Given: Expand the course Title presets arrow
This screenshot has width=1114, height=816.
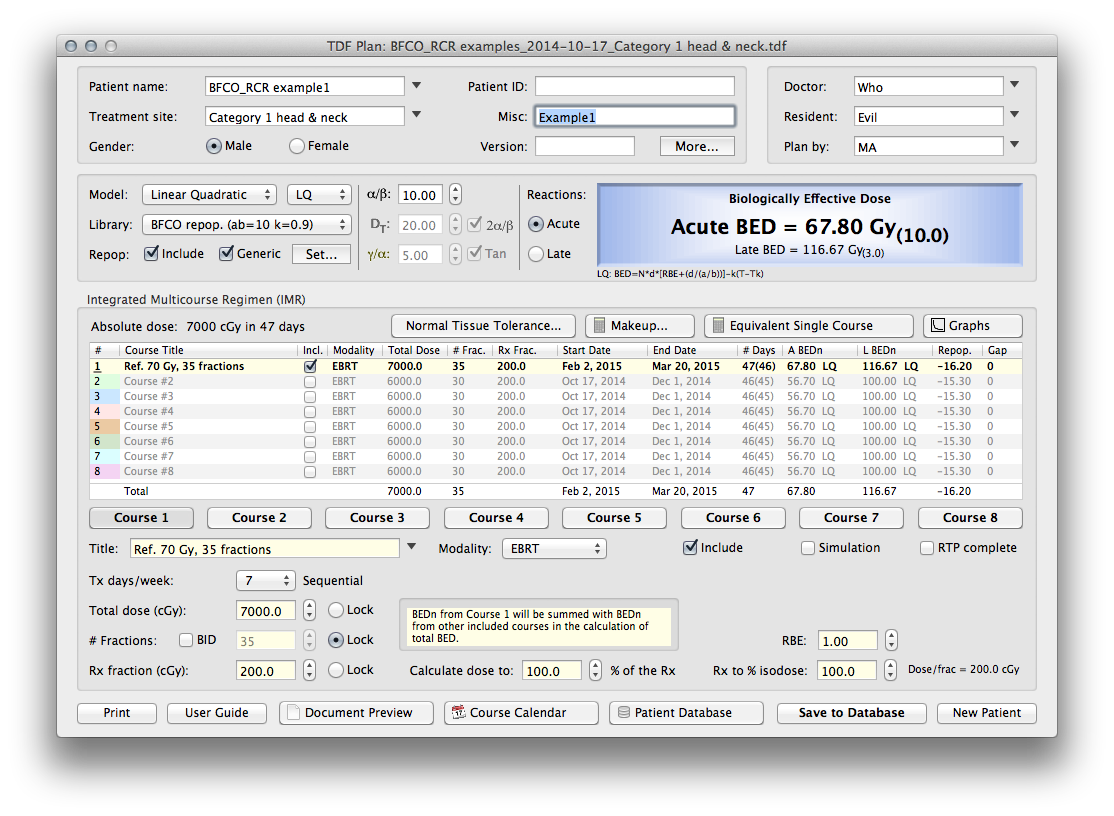Looking at the screenshot, I should click(x=411, y=548).
